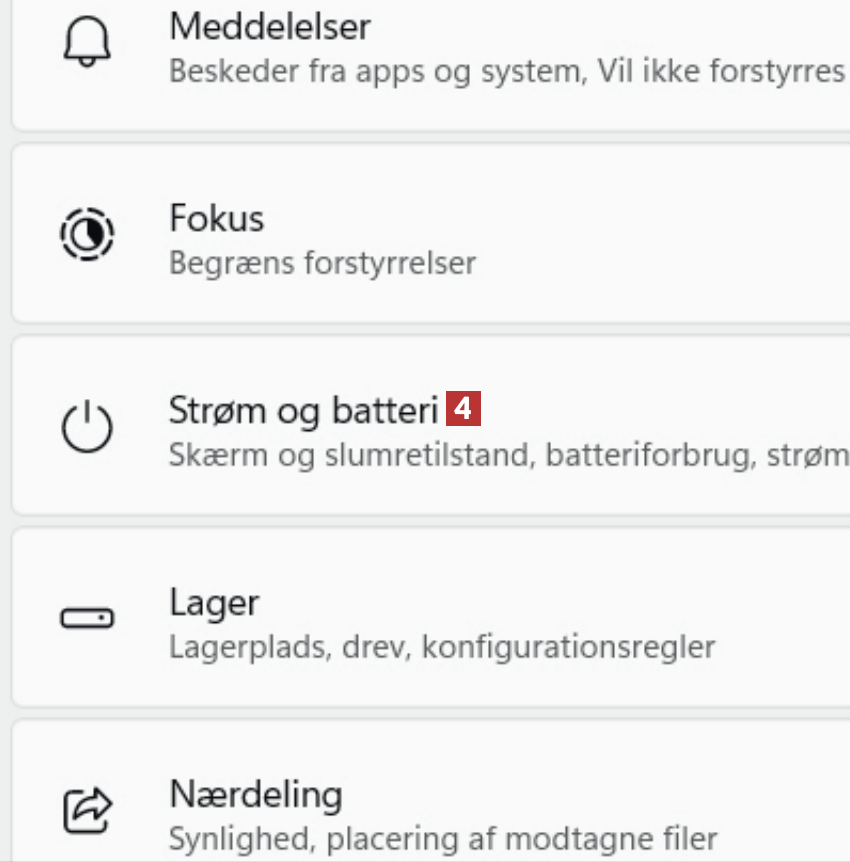
Task: Click the Meddelelser bell icon
Action: point(87,44)
